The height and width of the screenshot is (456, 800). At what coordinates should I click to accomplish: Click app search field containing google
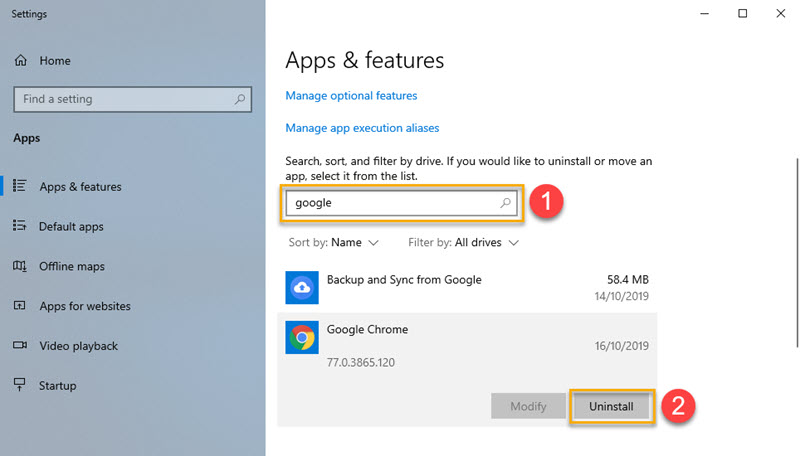[401, 202]
